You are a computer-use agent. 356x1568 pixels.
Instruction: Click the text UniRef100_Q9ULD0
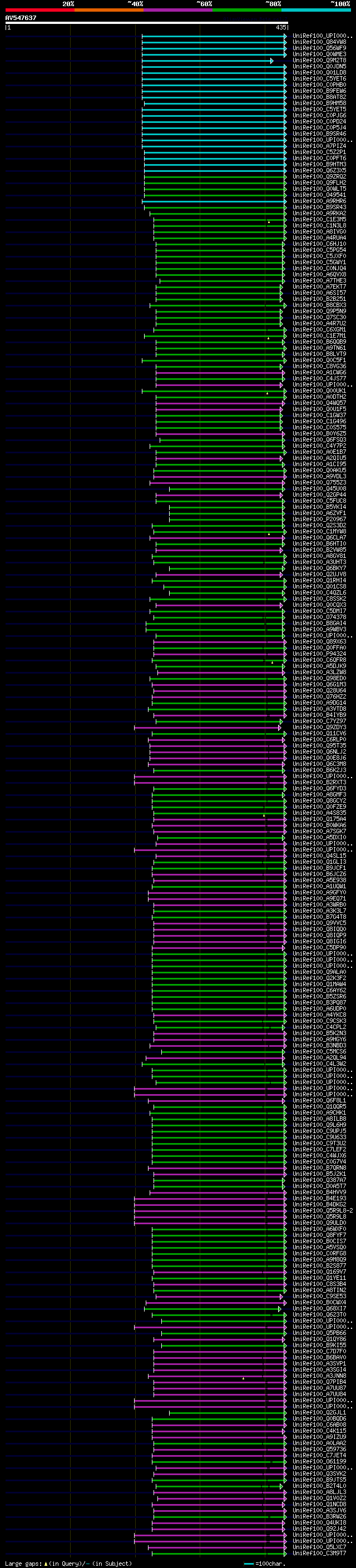pyautogui.click(x=319, y=1223)
